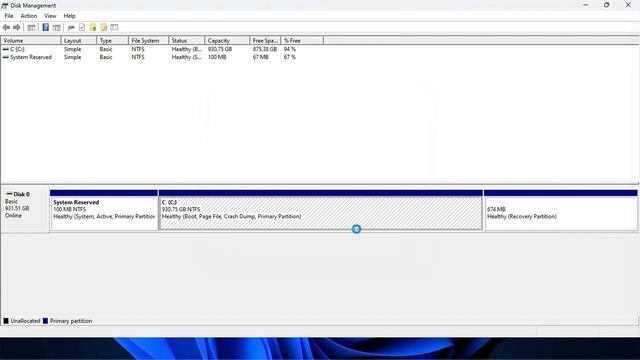Minimize the Disk Management window
This screenshot has height=360, width=640.
[x=586, y=5]
